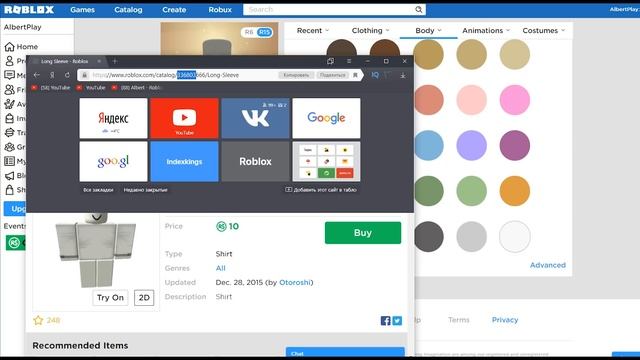Screen dimensions: 640x360
Task: Go back in the Yandex browser window
Action: coord(37,75)
